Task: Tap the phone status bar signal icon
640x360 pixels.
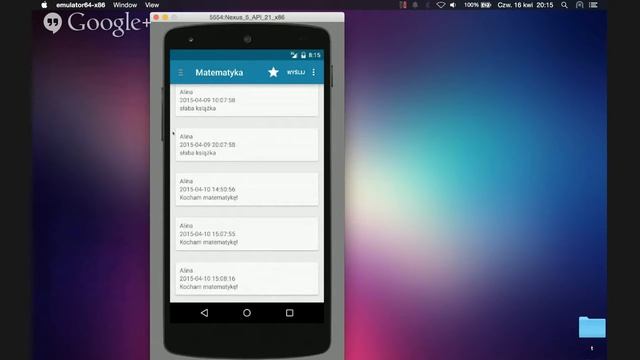Action: pyautogui.click(x=294, y=55)
